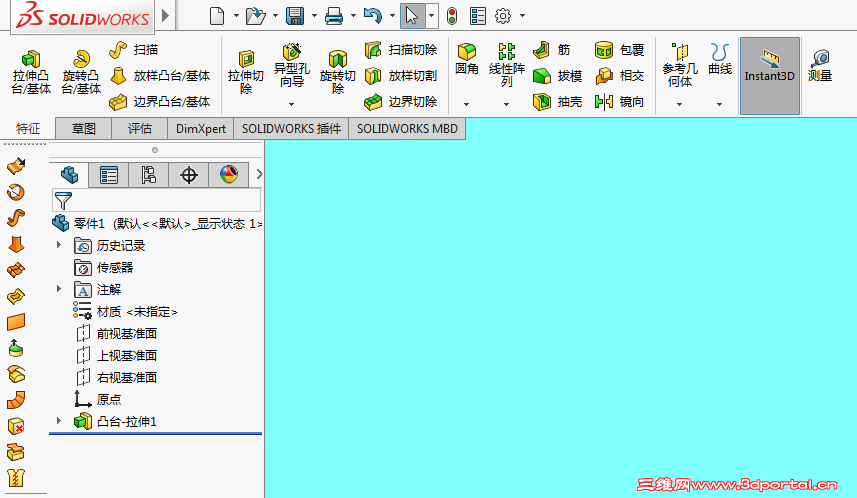Expand the Reference Geometry dropdown arrow
The width and height of the screenshot is (857, 498).
click(x=679, y=104)
